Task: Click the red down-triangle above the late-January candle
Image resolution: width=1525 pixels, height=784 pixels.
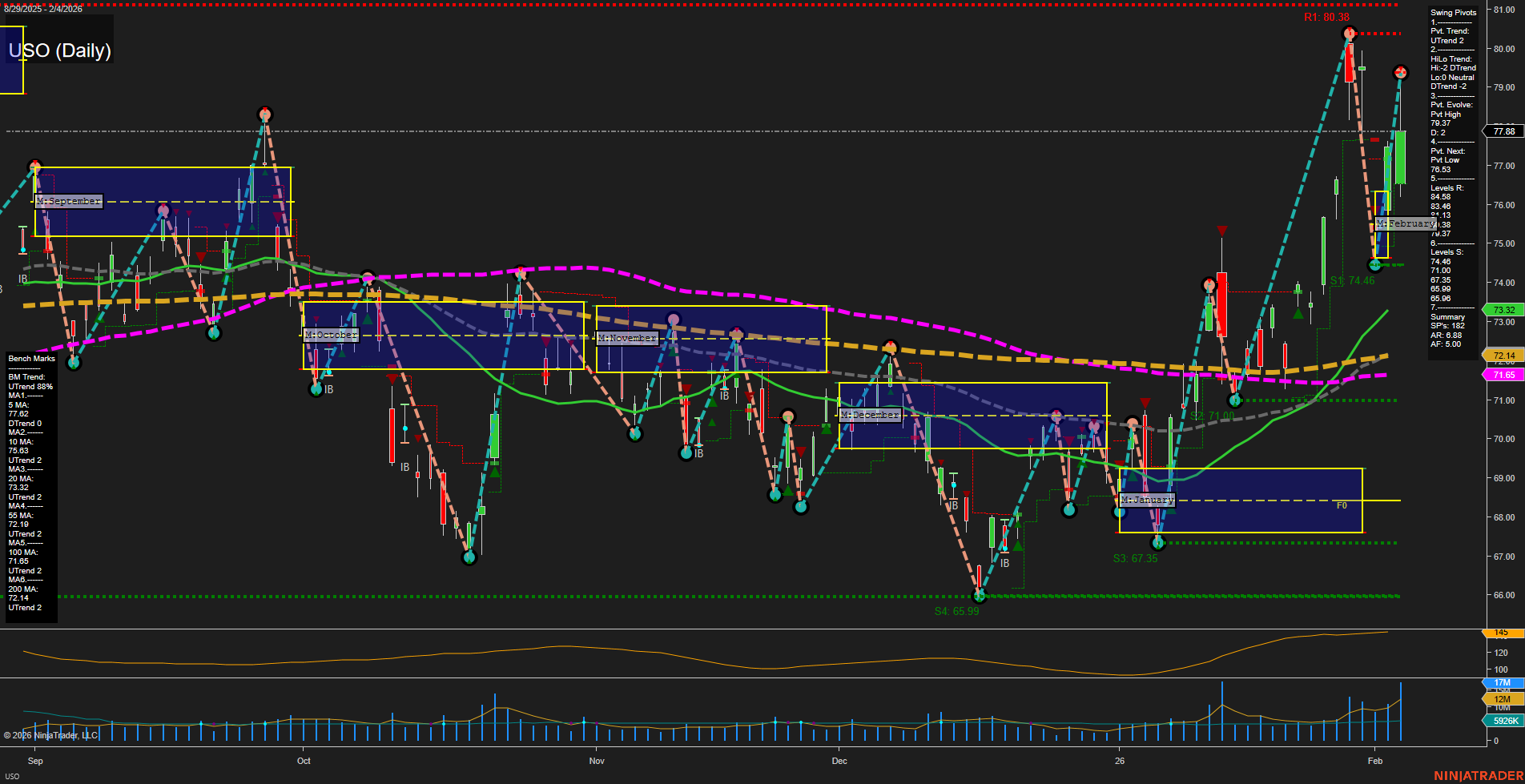Action: coord(1221,231)
